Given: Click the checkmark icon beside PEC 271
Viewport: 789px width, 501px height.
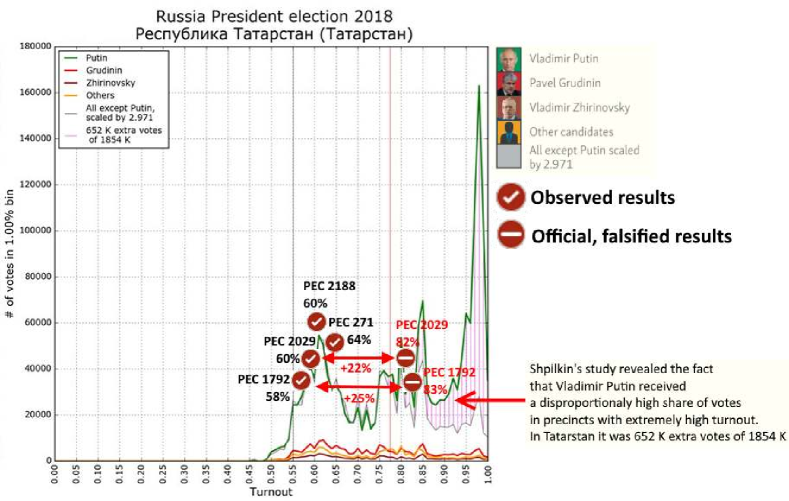Looking at the screenshot, I should (x=335, y=342).
